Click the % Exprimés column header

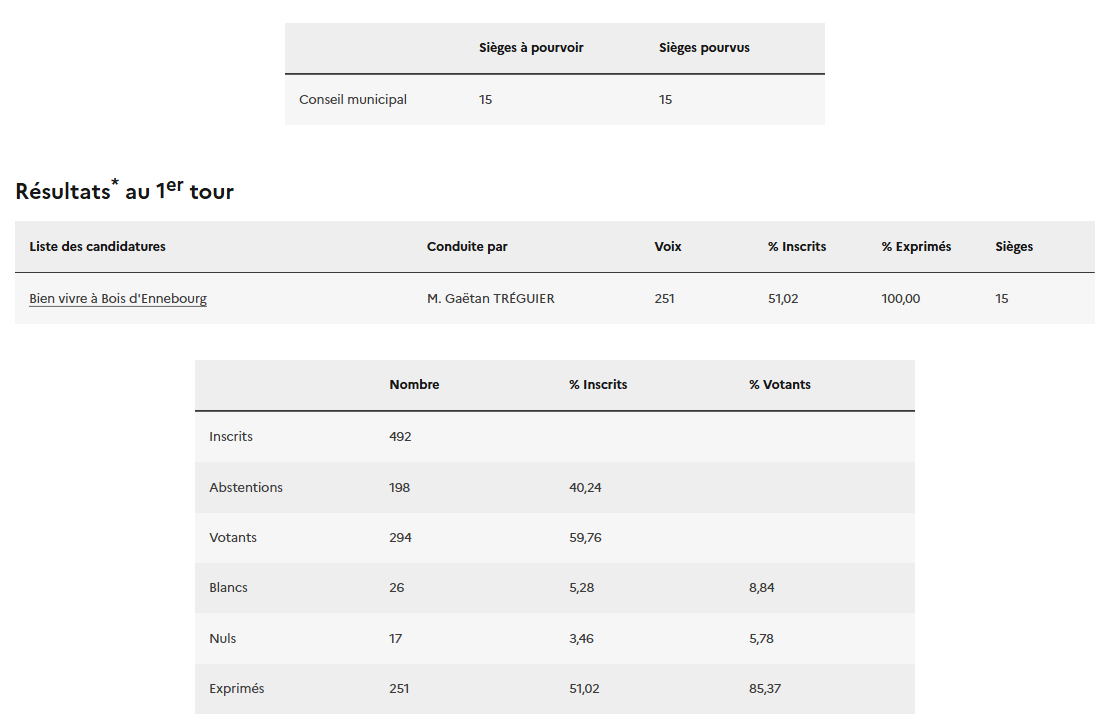tap(916, 247)
